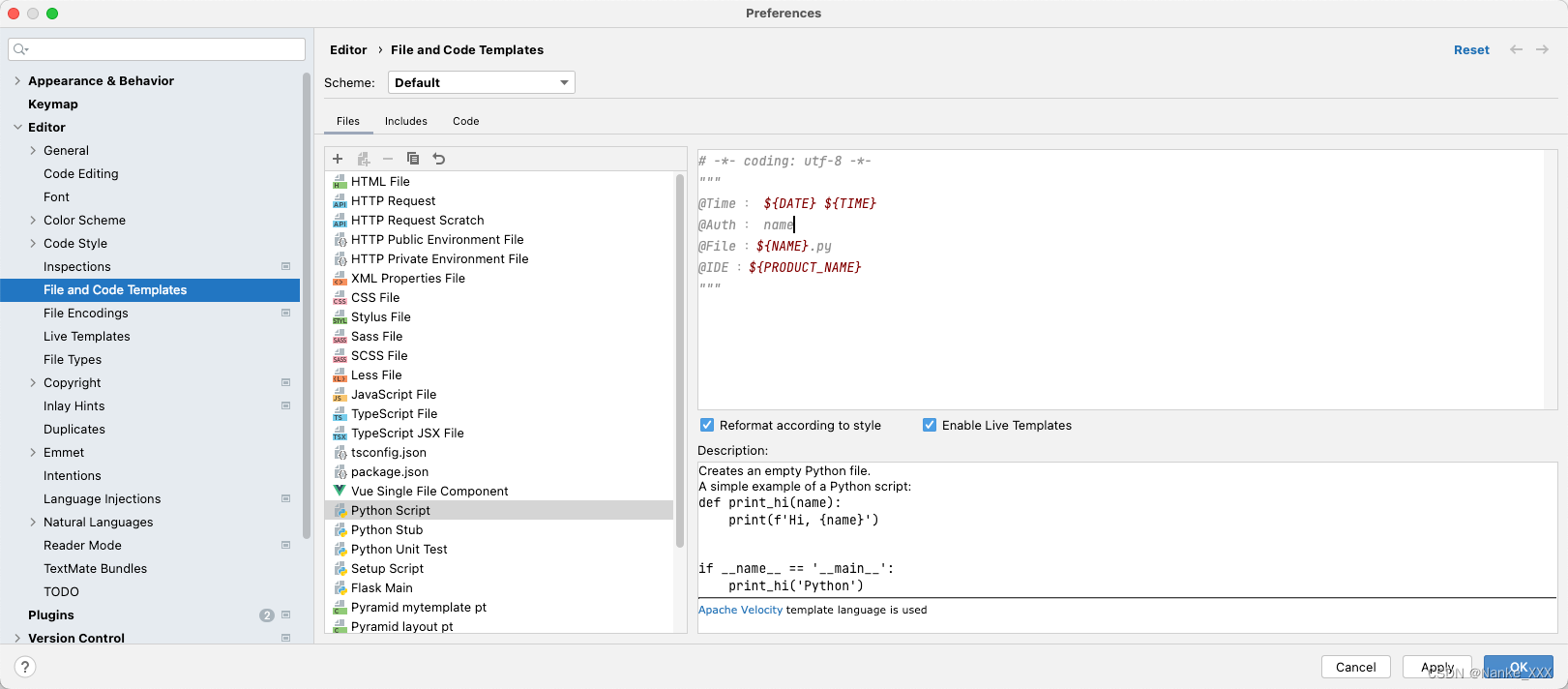Click the search magnifier icon in settings
The image size is (1568, 689).
tap(21, 49)
